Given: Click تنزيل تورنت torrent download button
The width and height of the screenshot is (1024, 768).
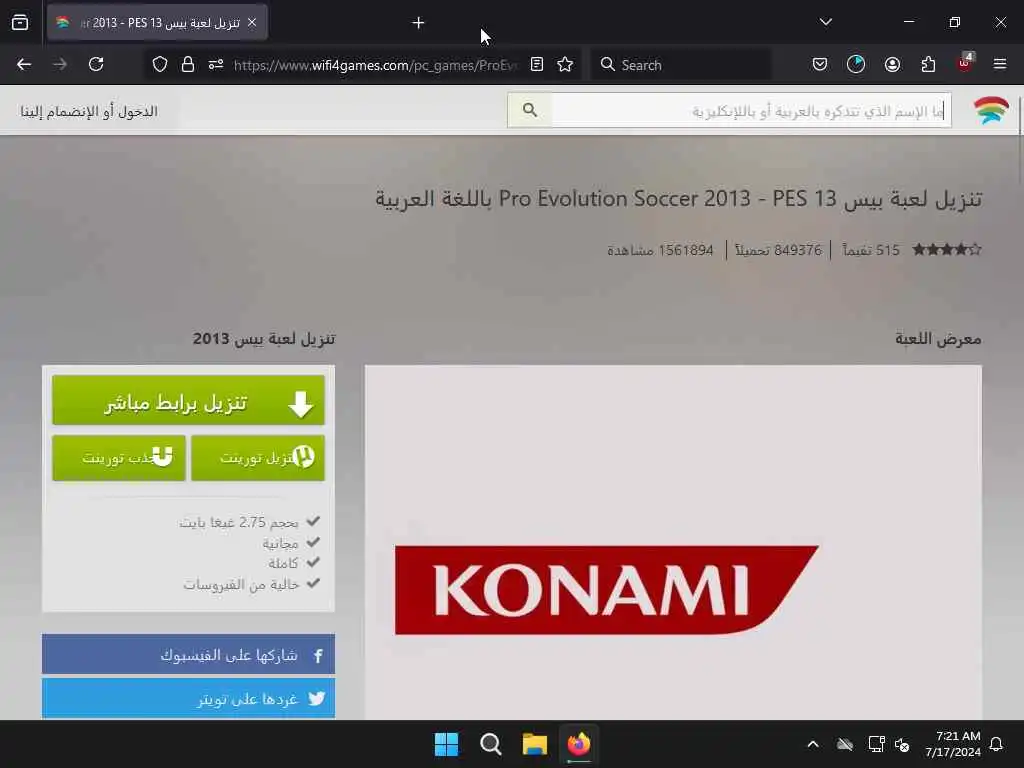Looking at the screenshot, I should tap(258, 458).
